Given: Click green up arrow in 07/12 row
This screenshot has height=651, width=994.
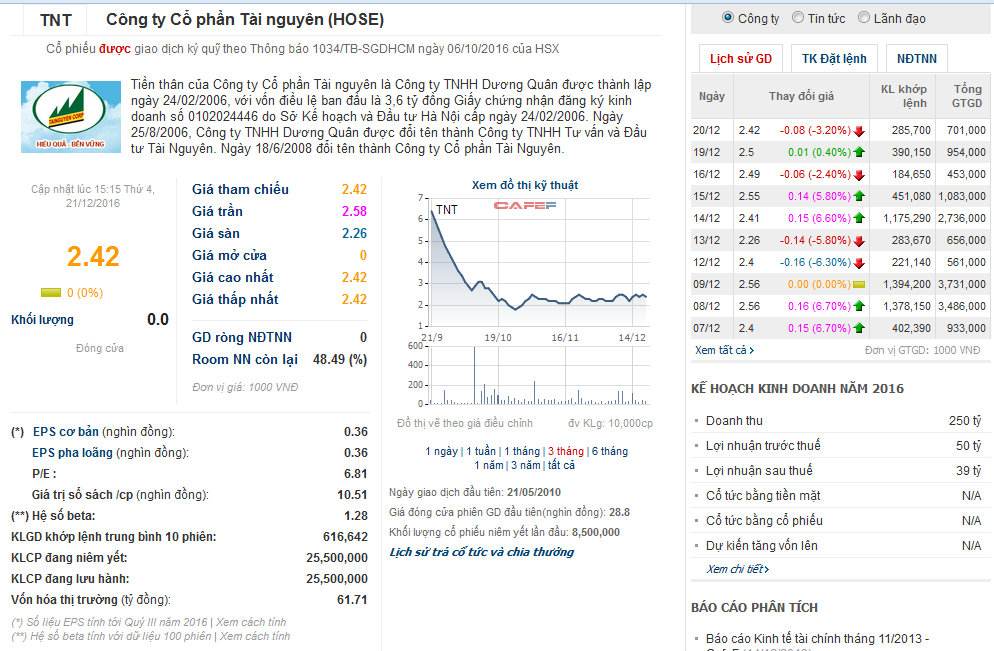Looking at the screenshot, I should pyautogui.click(x=859, y=328).
